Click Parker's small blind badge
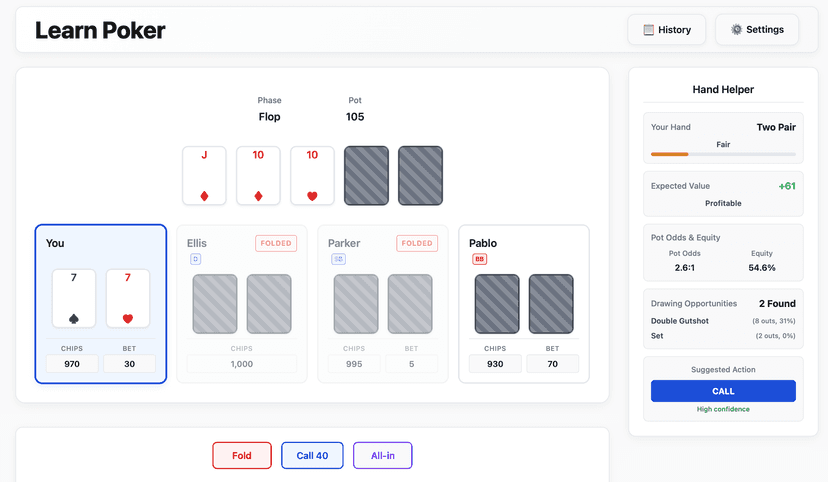Viewport: 828px width, 482px height. click(x=338, y=260)
